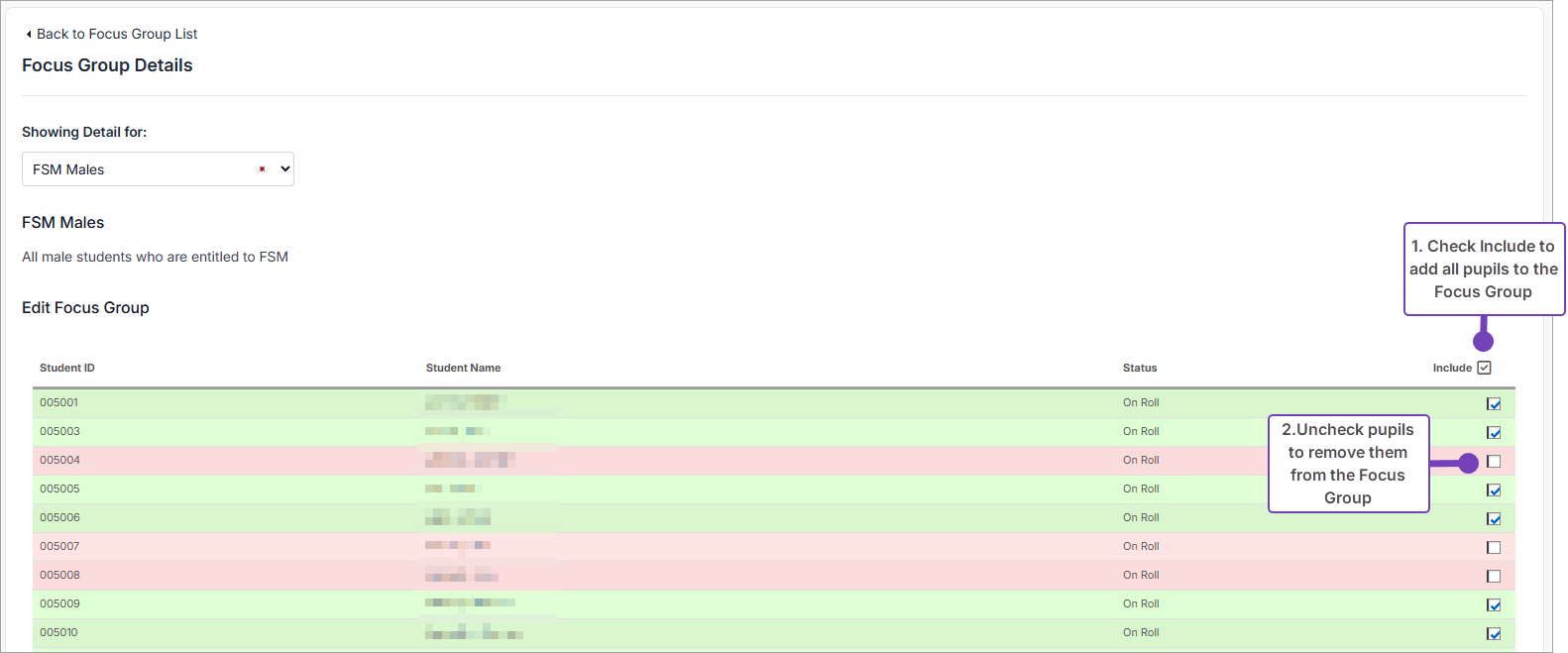Click the Status column header
Image resolution: width=1568 pixels, height=653 pixels.
(1140, 368)
